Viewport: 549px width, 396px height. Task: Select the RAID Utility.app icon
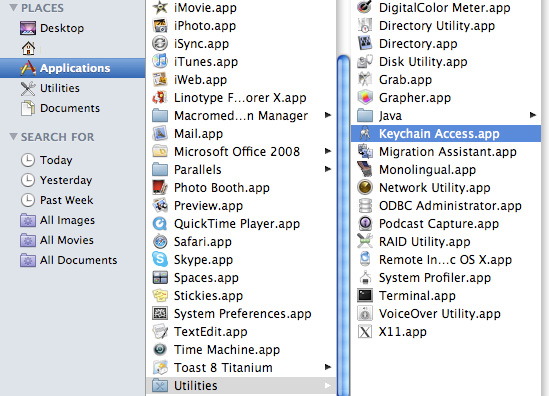click(x=365, y=242)
